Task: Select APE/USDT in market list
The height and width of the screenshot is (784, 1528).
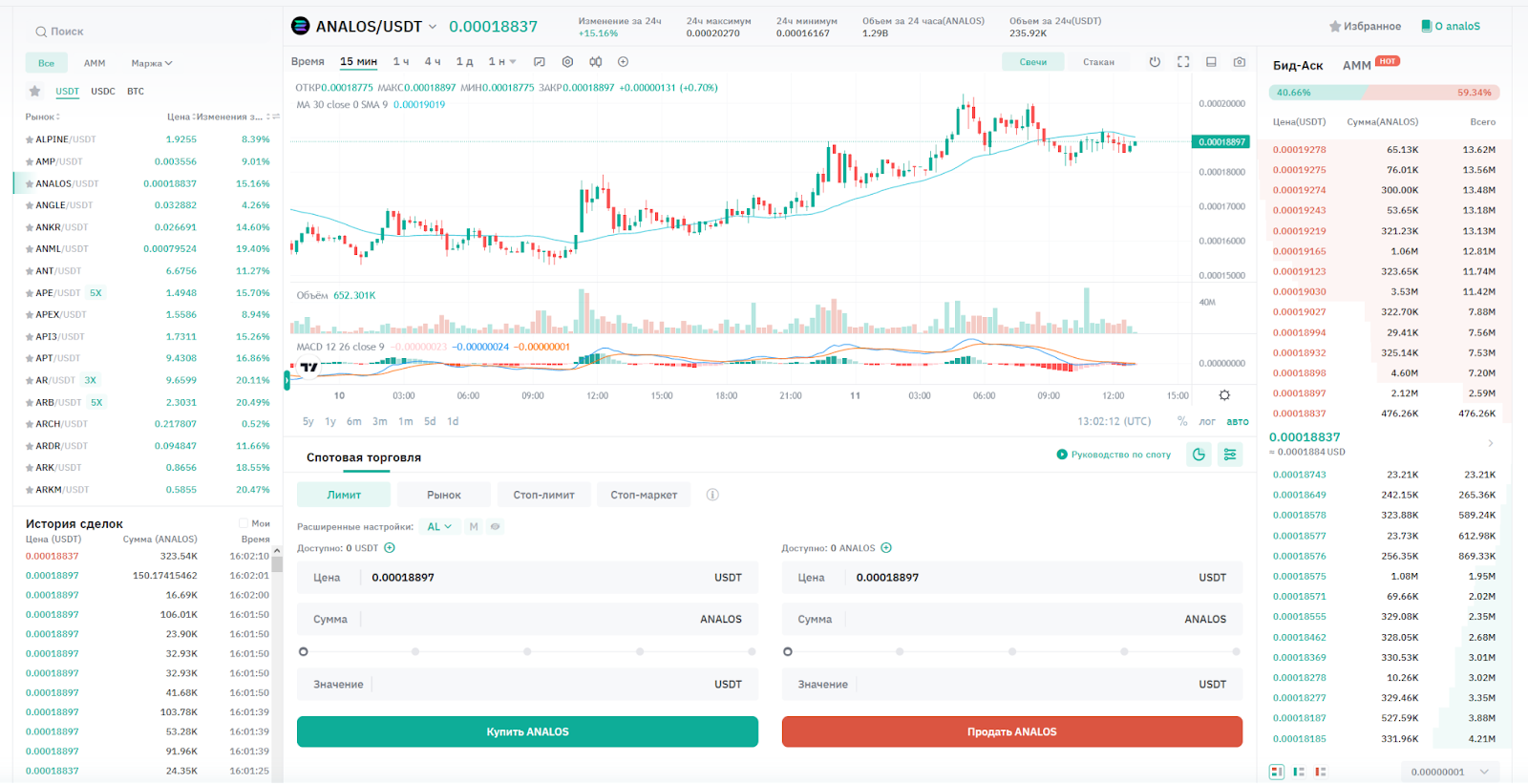Action: click(148, 293)
